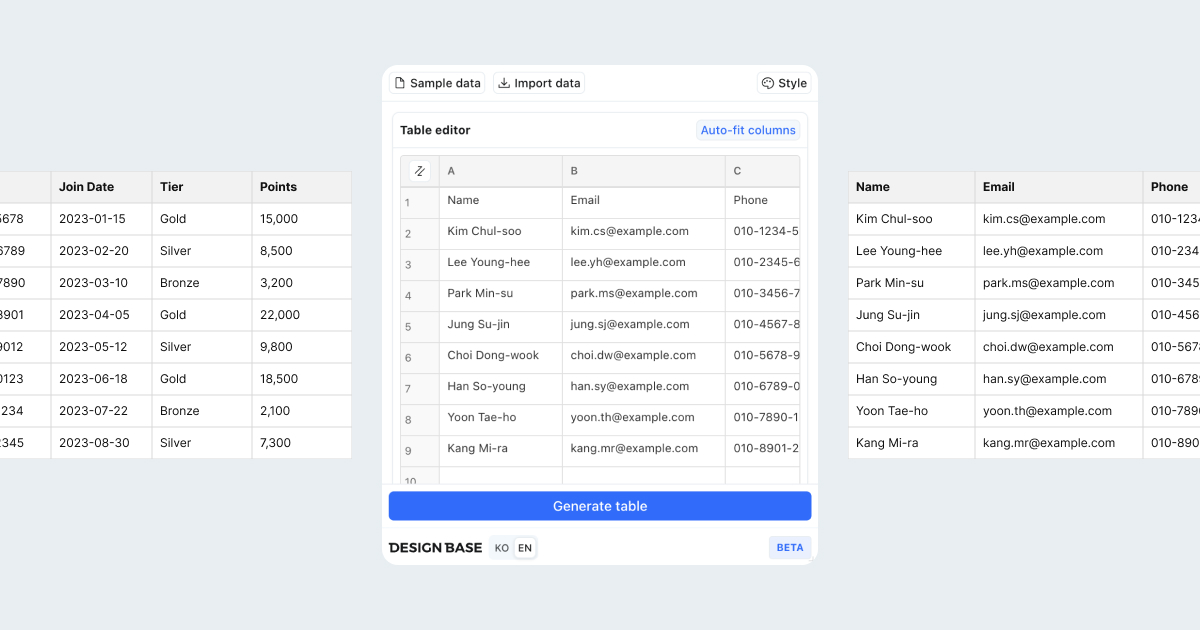Click Auto-fit columns button
Screen dimensions: 1200x630
pyautogui.click(x=748, y=130)
